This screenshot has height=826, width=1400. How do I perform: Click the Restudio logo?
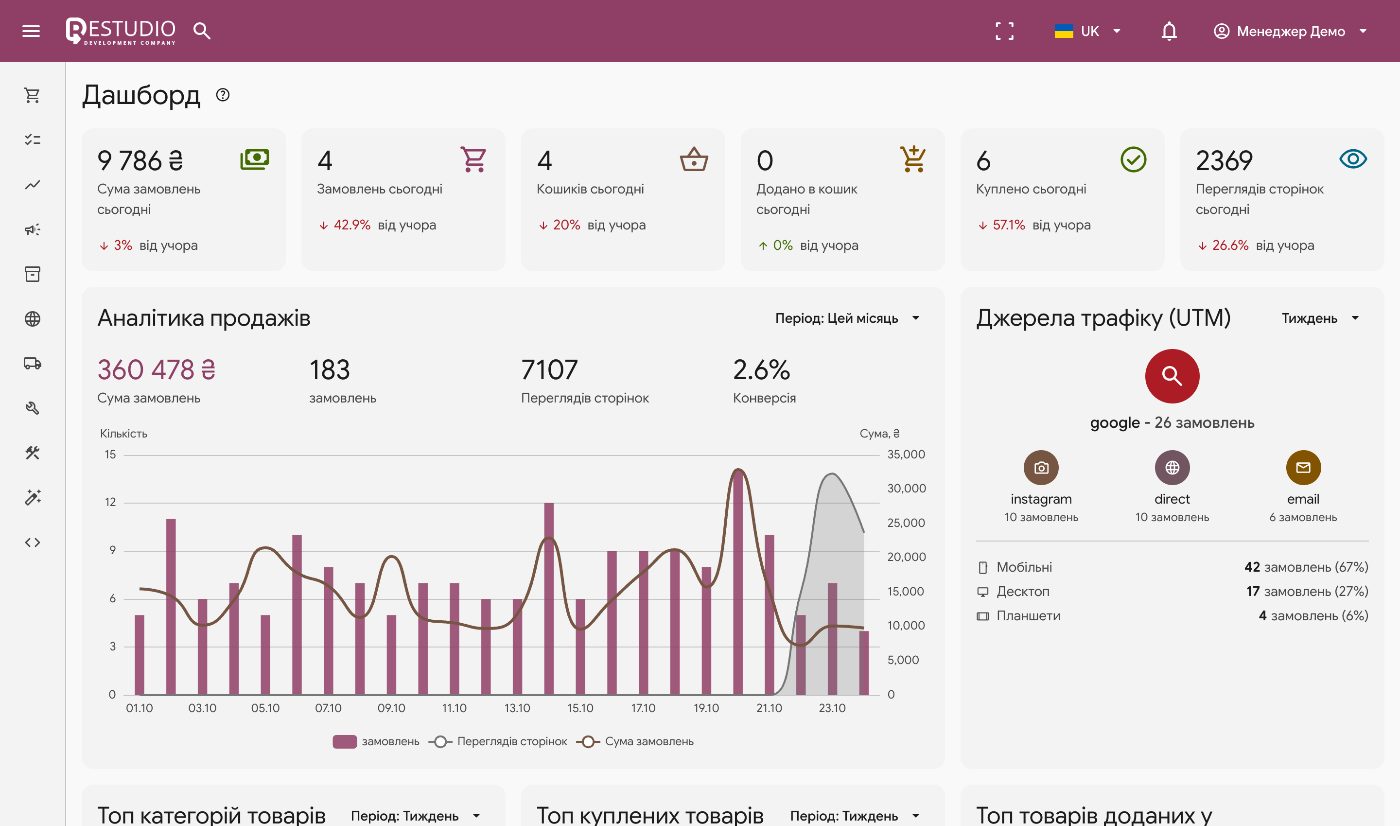120,31
